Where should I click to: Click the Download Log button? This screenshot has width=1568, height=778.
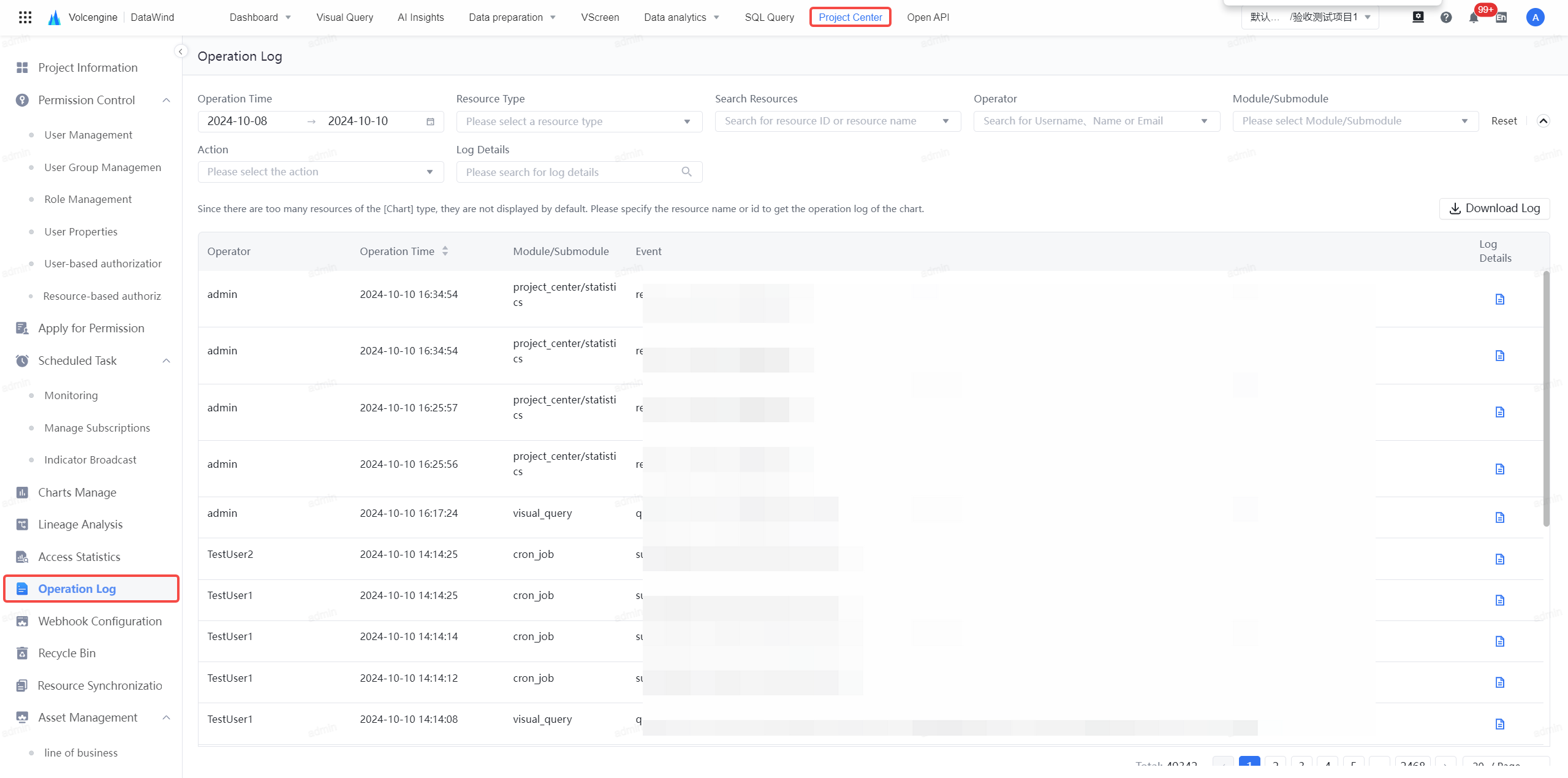(x=1494, y=208)
